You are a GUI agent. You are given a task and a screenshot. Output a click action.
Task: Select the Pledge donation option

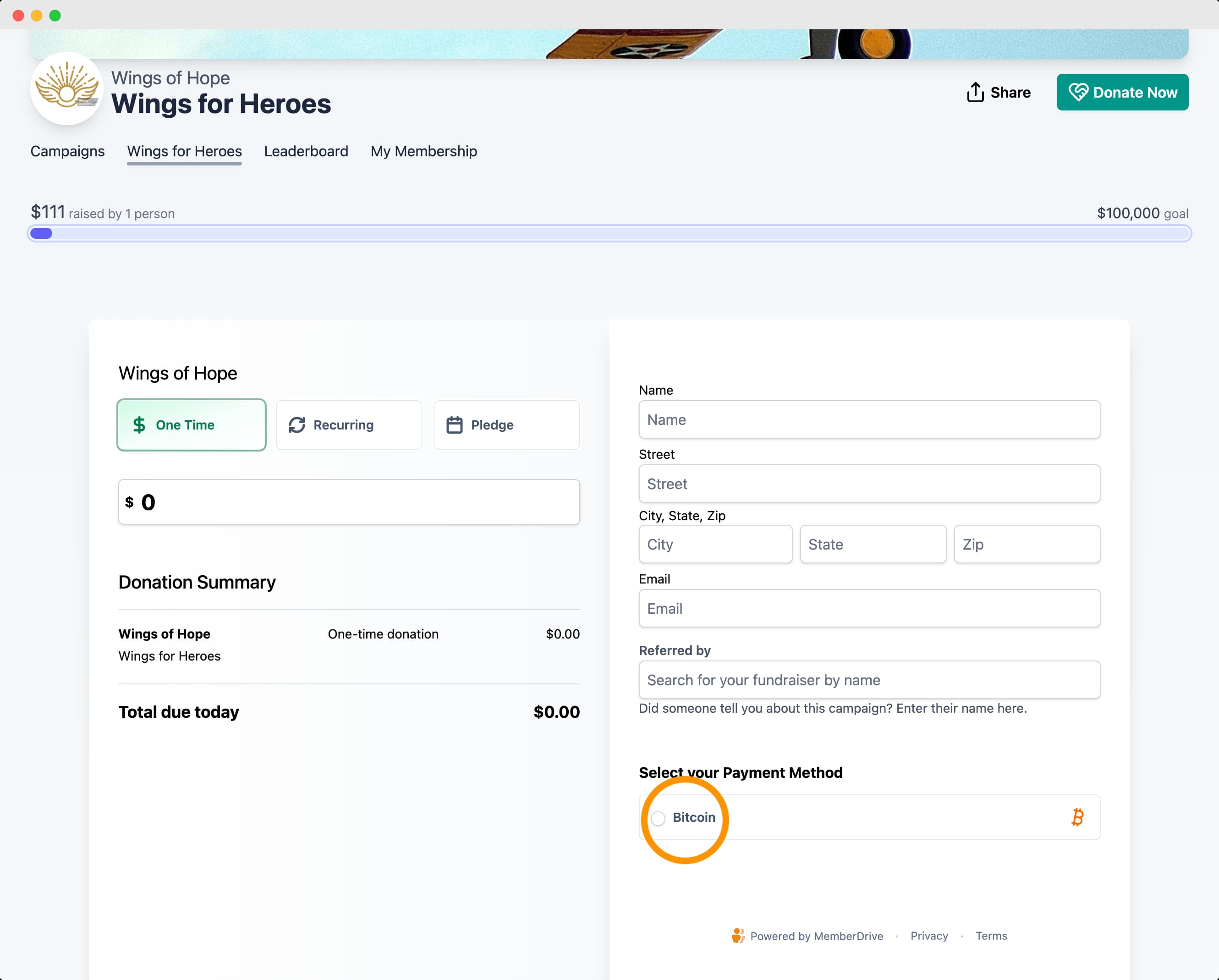(x=506, y=425)
